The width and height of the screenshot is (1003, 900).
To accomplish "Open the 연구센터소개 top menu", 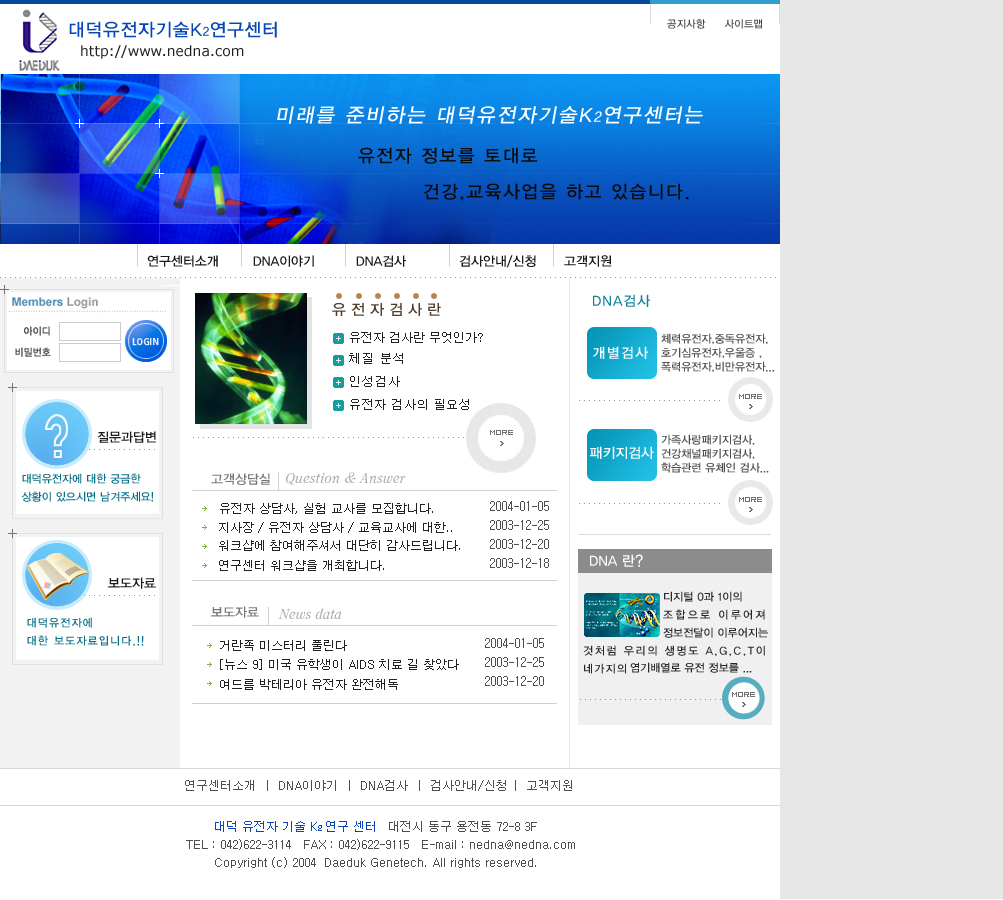I will (x=183, y=261).
